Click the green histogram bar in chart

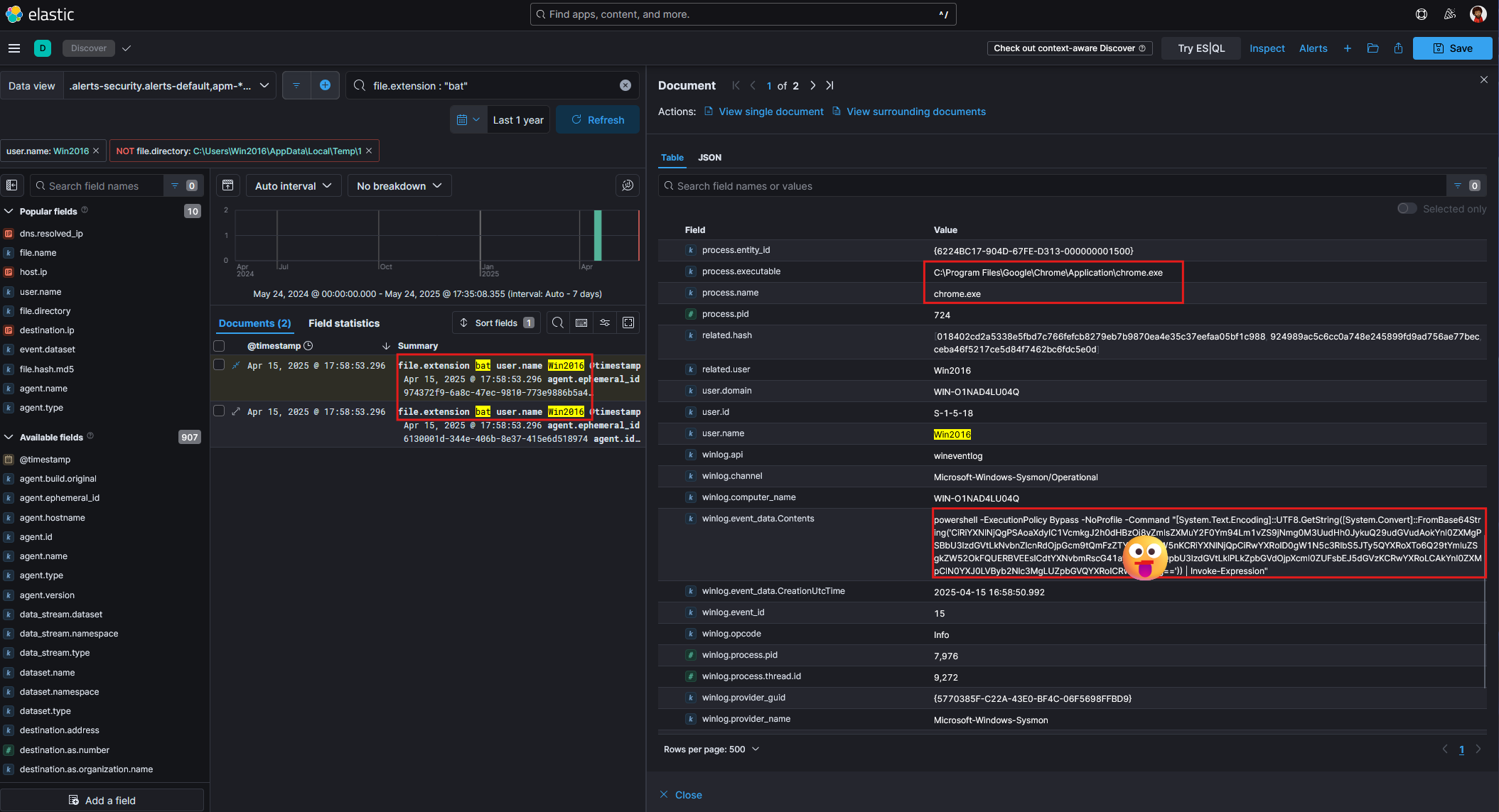[x=598, y=236]
